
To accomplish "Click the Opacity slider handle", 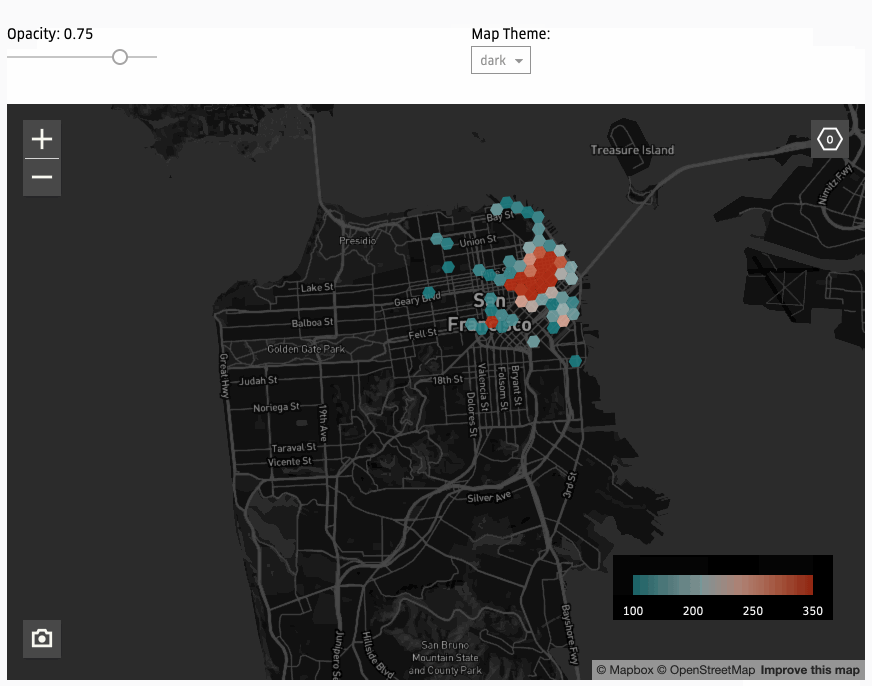I will click(x=120, y=58).
